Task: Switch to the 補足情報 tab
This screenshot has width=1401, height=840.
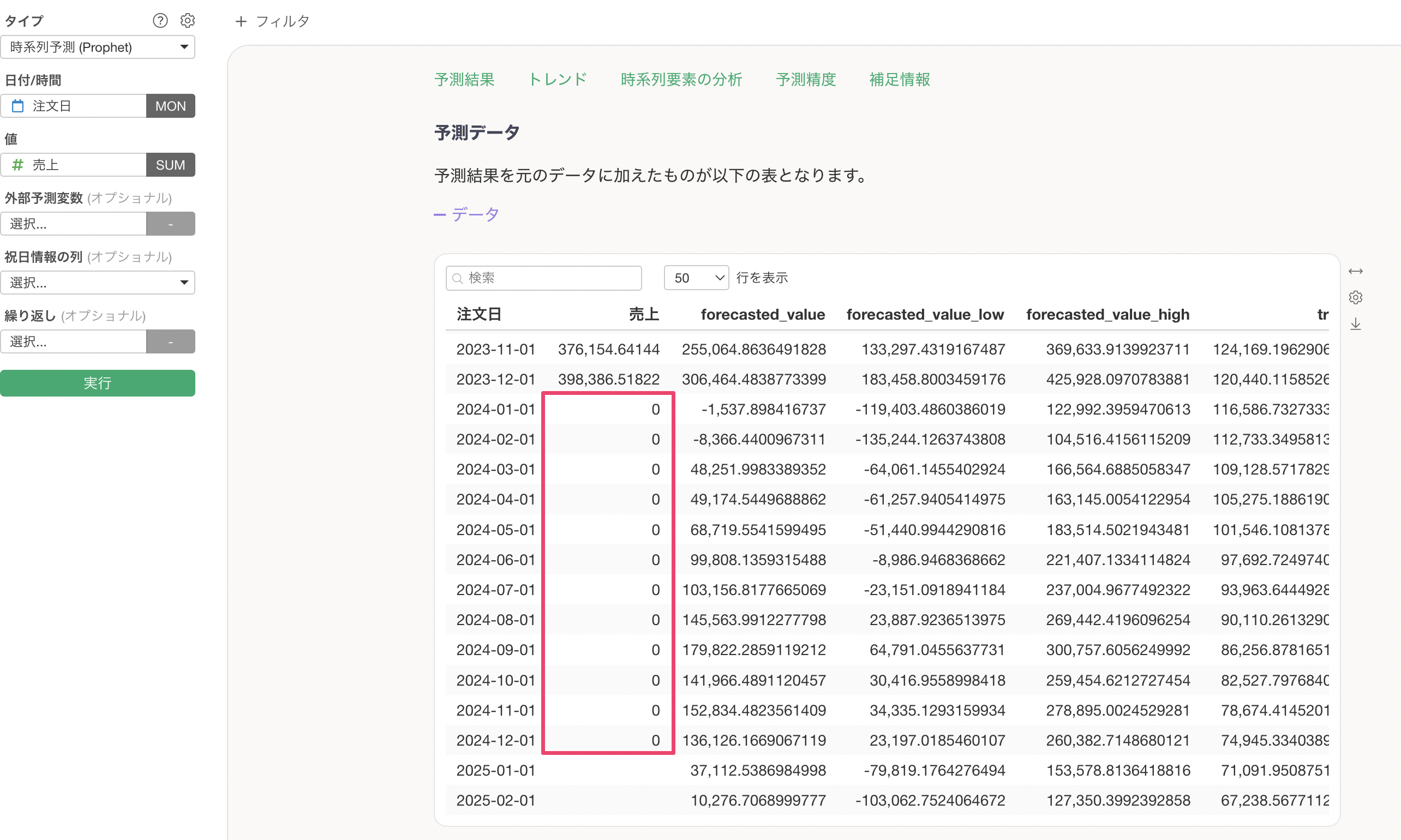Action: 900,80
